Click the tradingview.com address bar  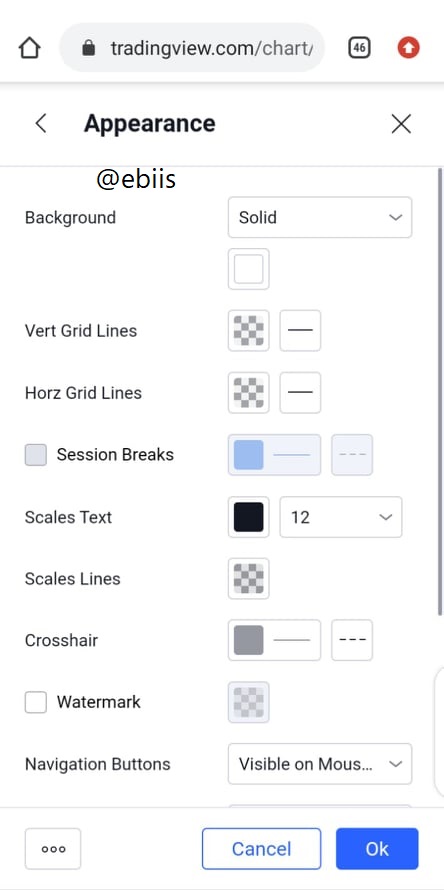[x=192, y=48]
